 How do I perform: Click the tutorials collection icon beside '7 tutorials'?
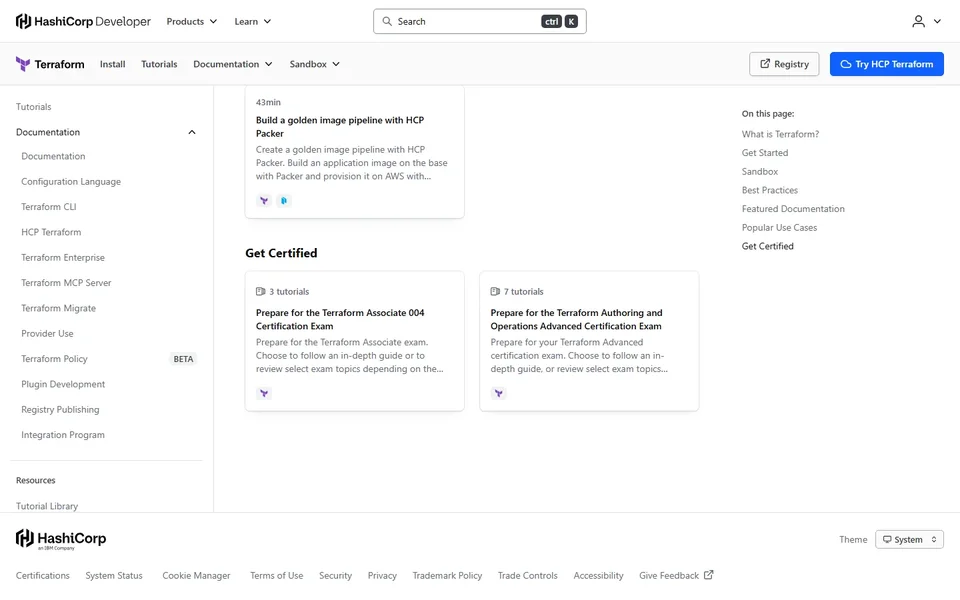click(495, 291)
